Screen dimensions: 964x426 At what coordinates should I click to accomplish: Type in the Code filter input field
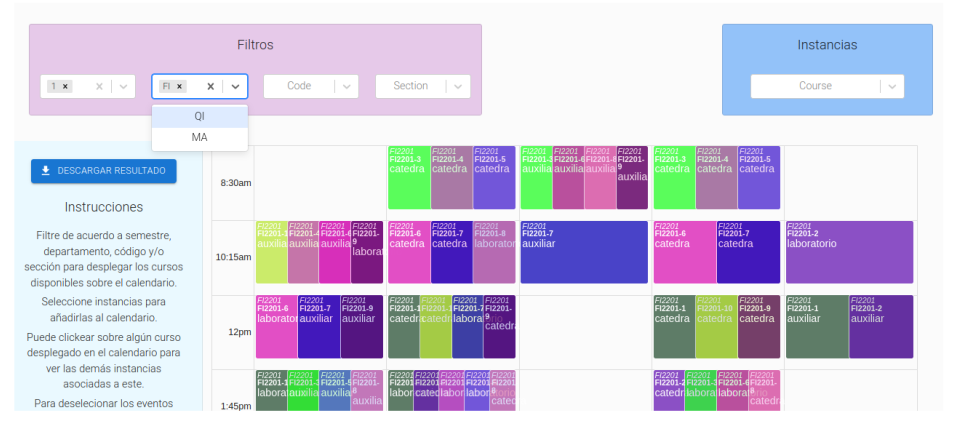point(299,87)
